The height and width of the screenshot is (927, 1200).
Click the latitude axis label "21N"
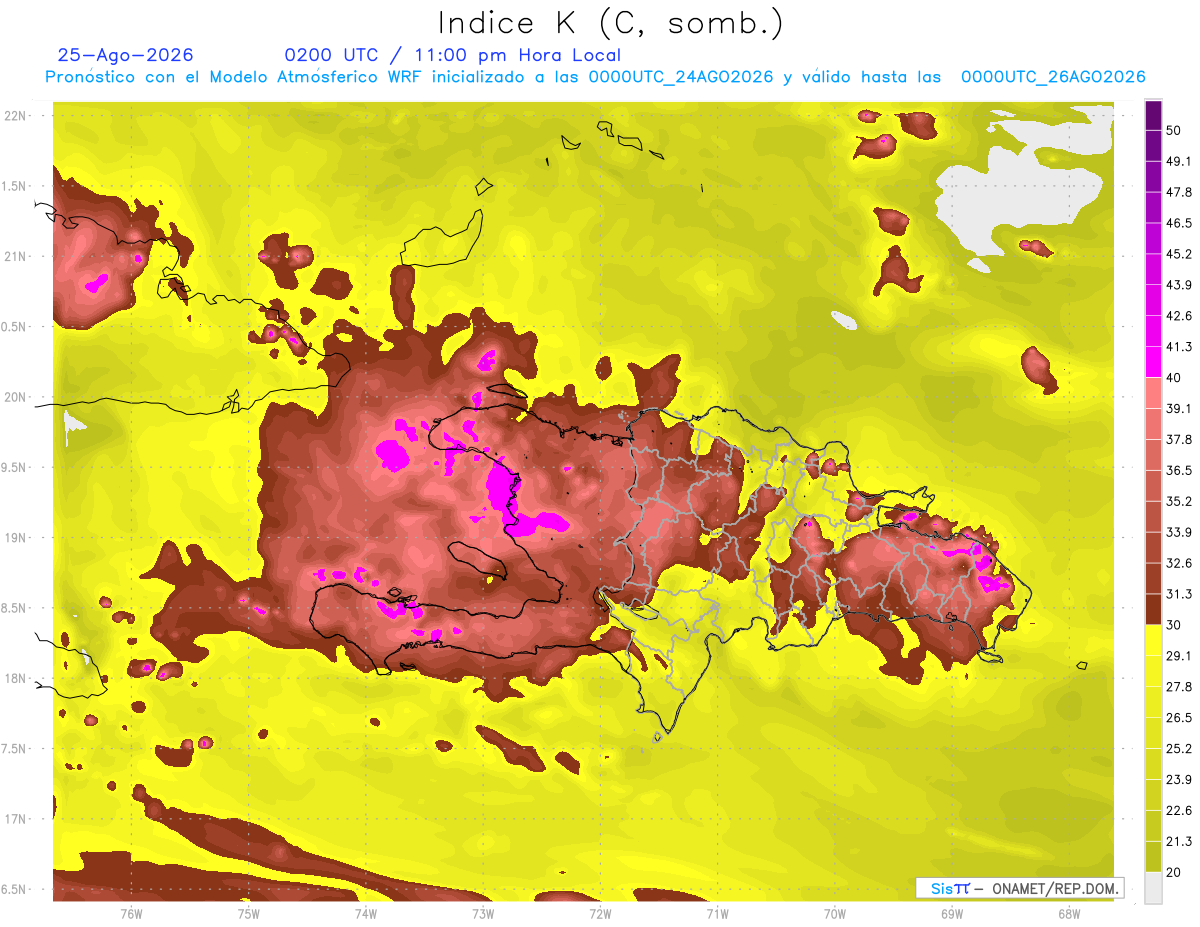coord(16,256)
